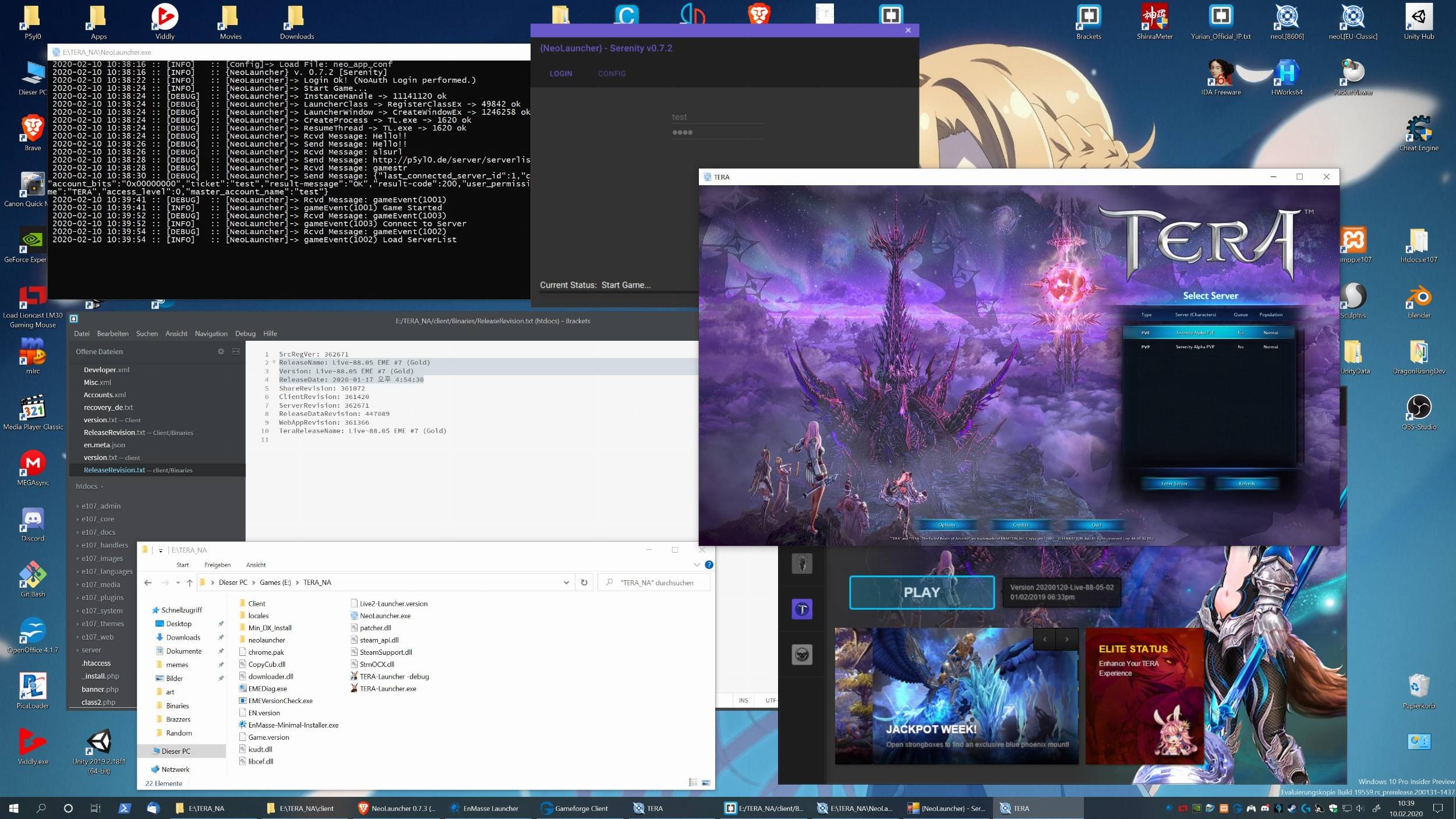Click the NeoLauncher username field showing test
The image size is (1456, 819).
point(717,117)
